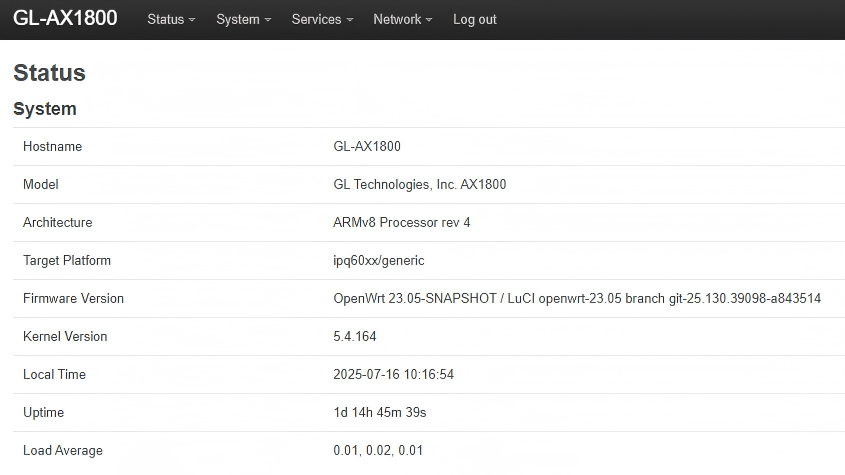Click the Kernel Version label

click(x=65, y=336)
